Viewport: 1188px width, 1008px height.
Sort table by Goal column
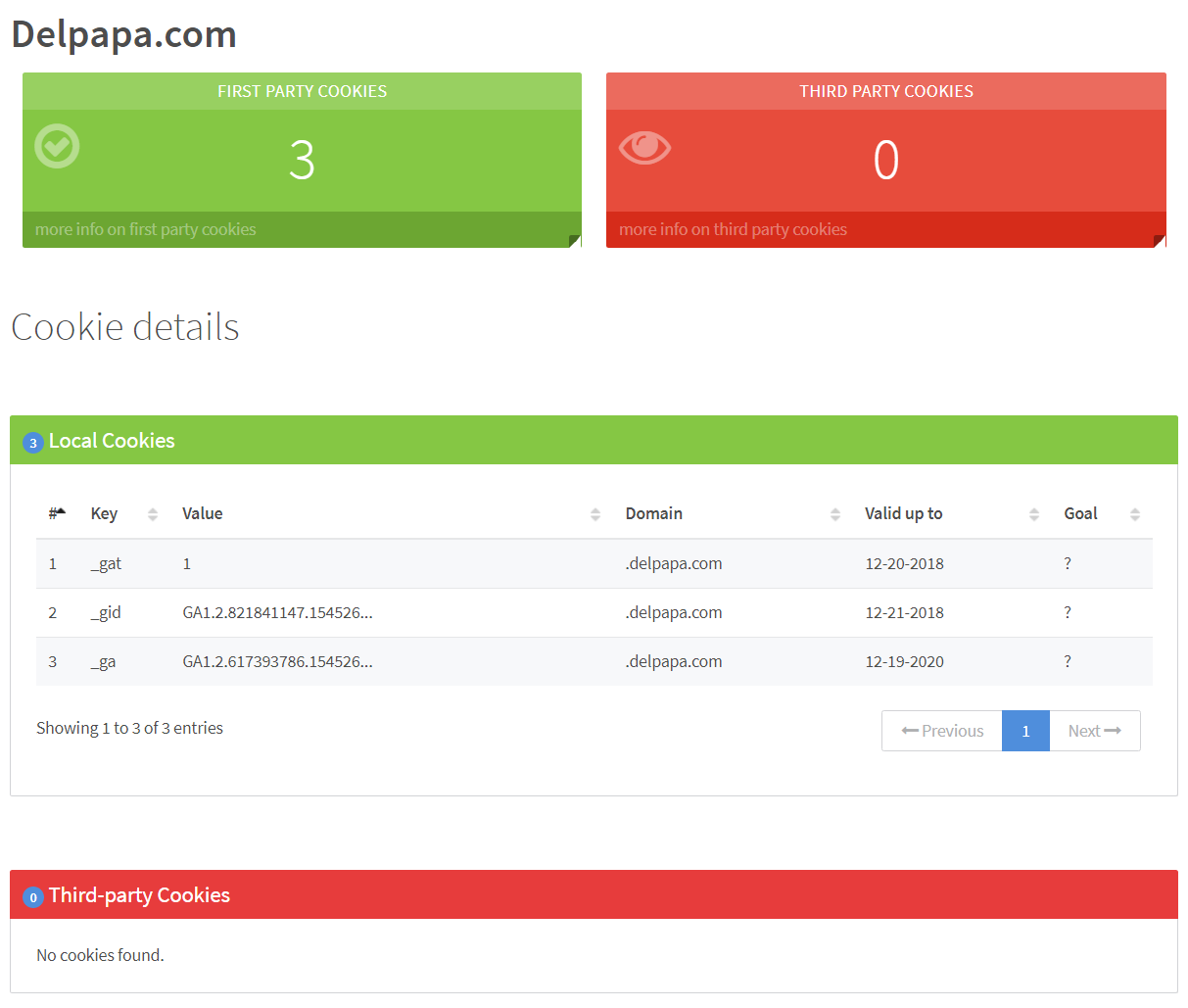1103,513
